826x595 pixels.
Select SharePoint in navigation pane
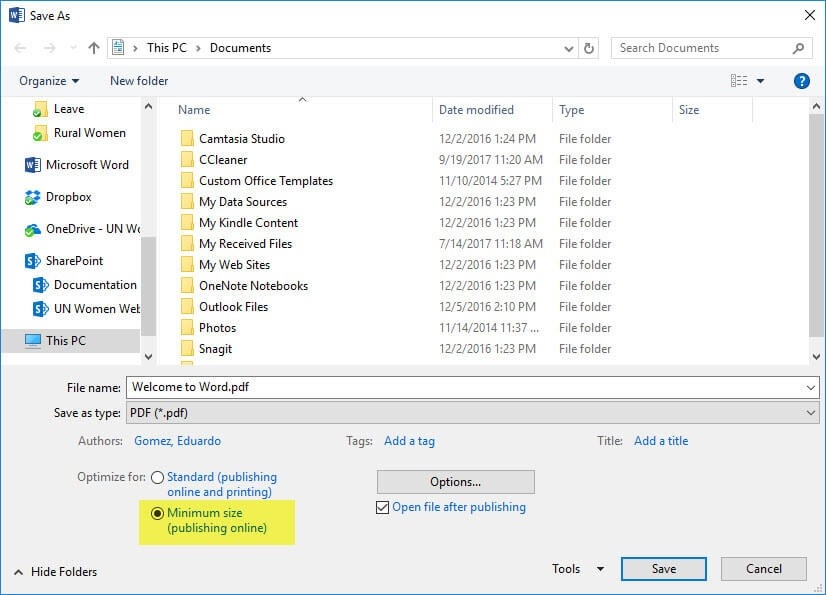tap(64, 261)
